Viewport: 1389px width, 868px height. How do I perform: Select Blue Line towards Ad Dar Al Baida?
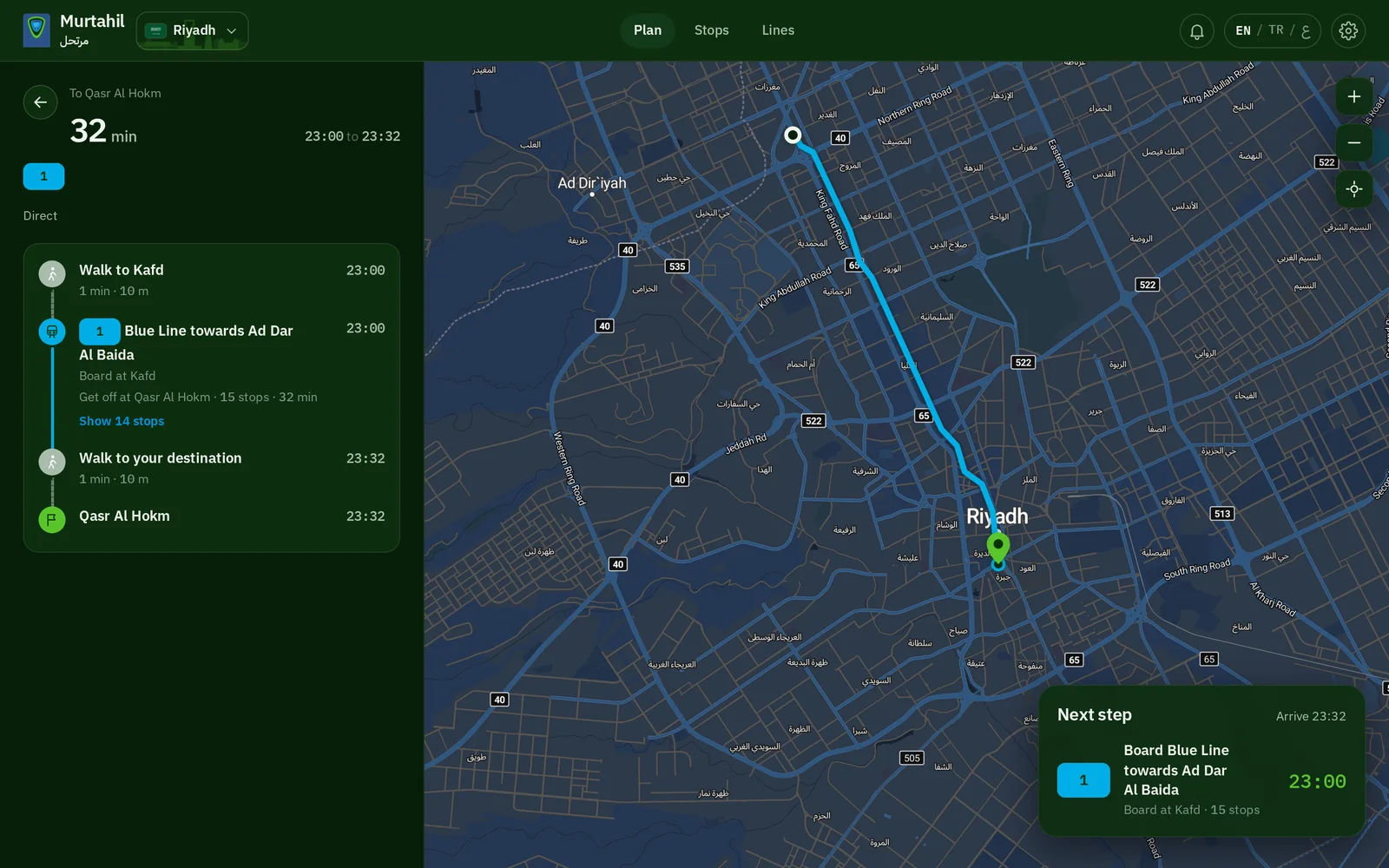212,374
